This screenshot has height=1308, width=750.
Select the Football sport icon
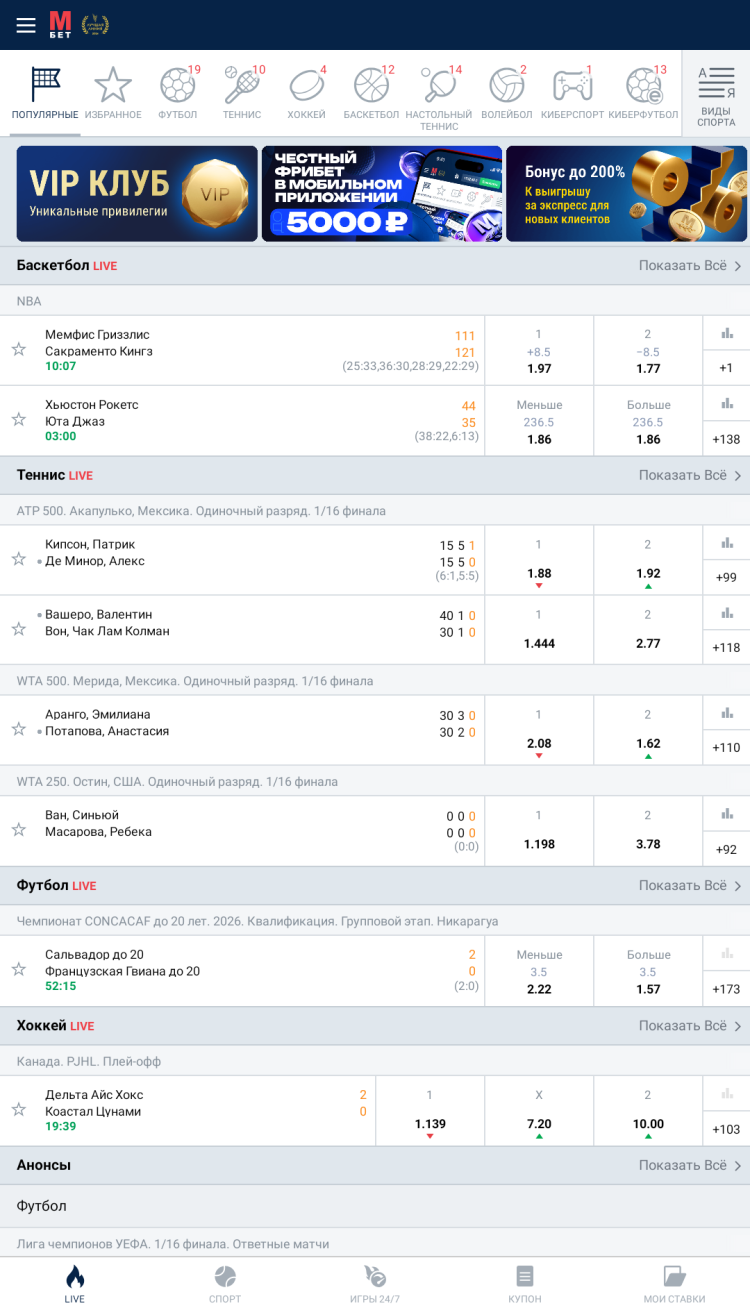tap(177, 92)
